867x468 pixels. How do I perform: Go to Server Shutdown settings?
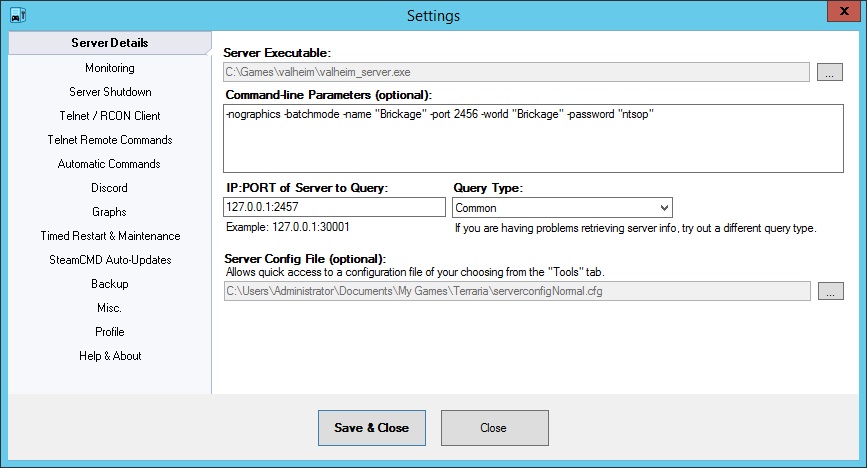[x=110, y=92]
